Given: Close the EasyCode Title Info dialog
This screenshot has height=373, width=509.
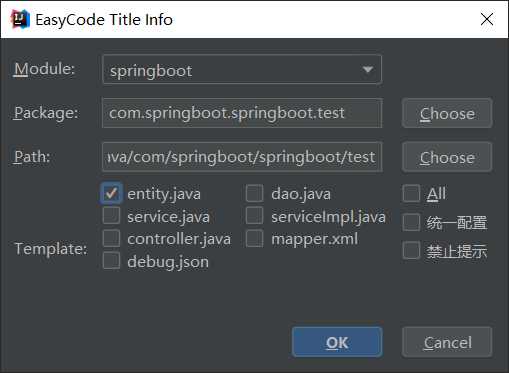Looking at the screenshot, I should [487, 19].
